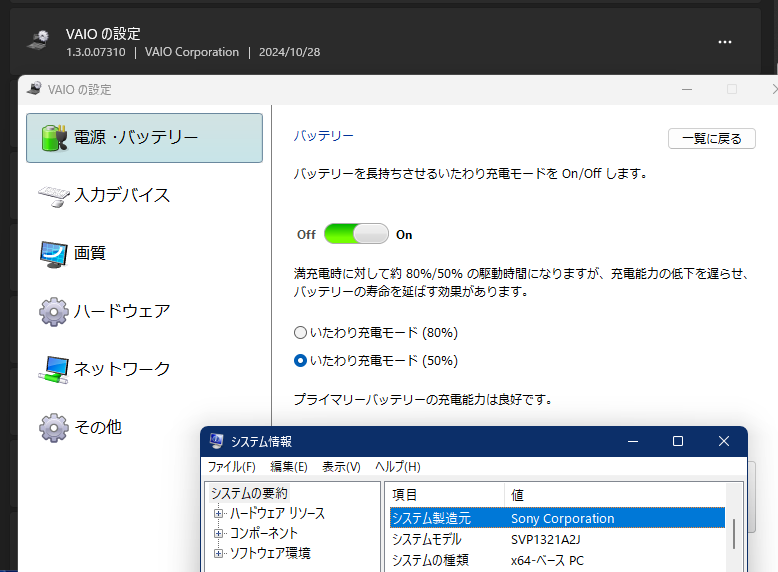Viewport: 778px width, 572px height.
Task: Click the version 1.3.0.07310 text
Action: click(x=96, y=52)
